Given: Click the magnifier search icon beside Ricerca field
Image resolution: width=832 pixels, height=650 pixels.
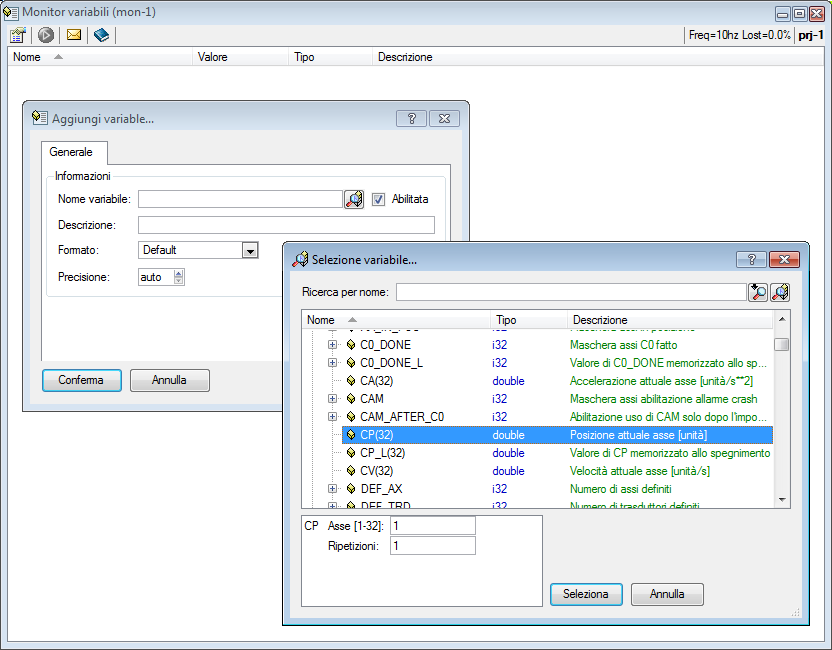Looking at the screenshot, I should tap(758, 292).
